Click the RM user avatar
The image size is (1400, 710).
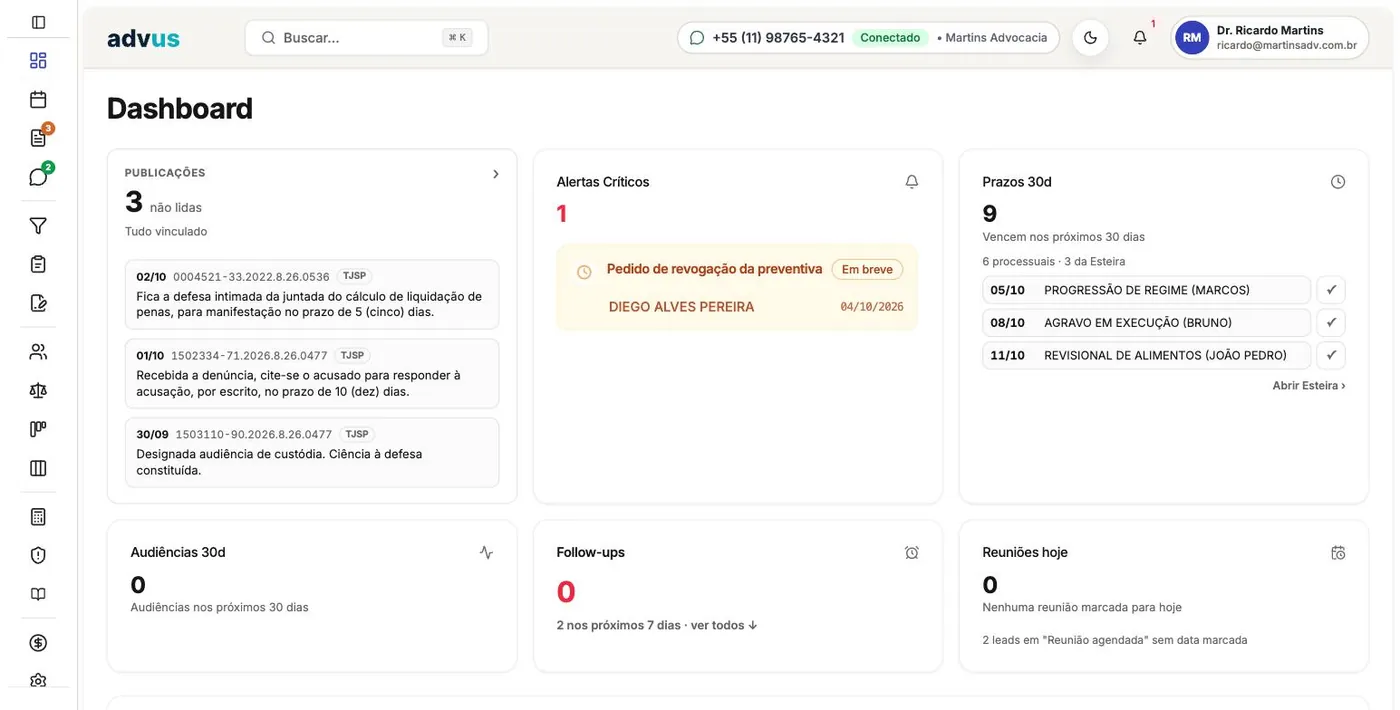1192,38
